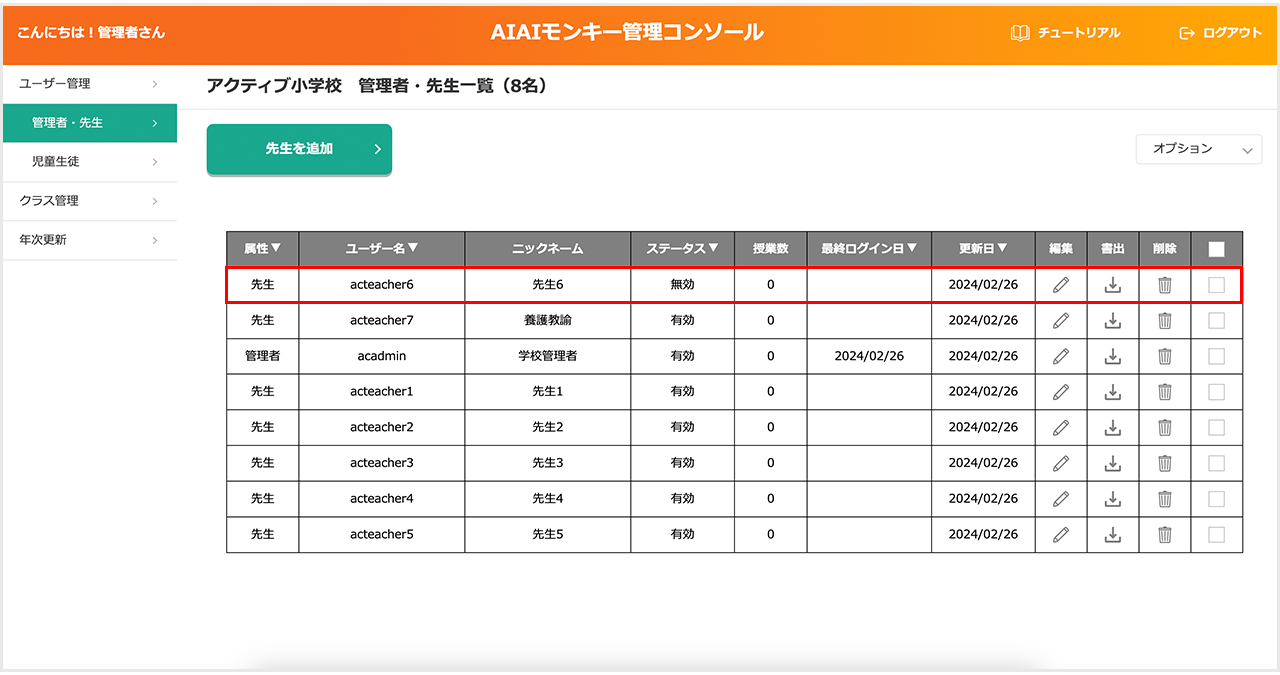Open 児童生徒 in the sidebar

(90, 162)
